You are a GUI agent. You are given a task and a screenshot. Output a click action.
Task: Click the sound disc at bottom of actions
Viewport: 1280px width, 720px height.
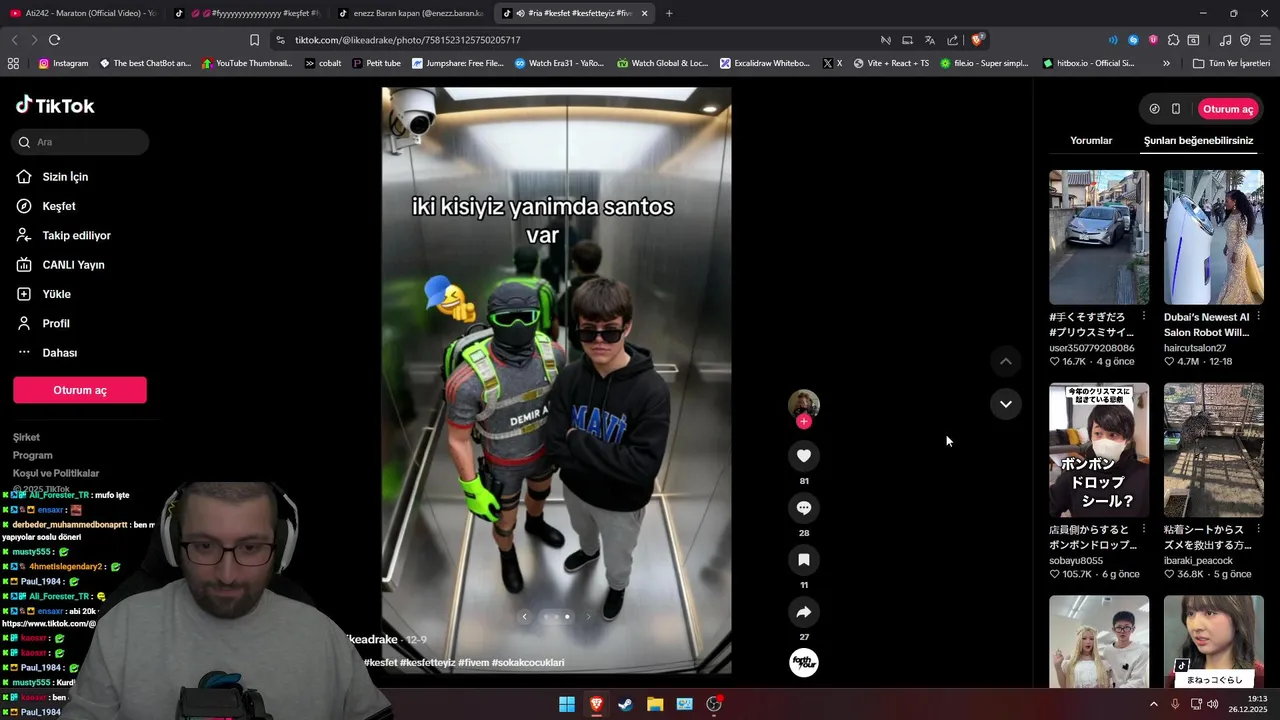[804, 662]
